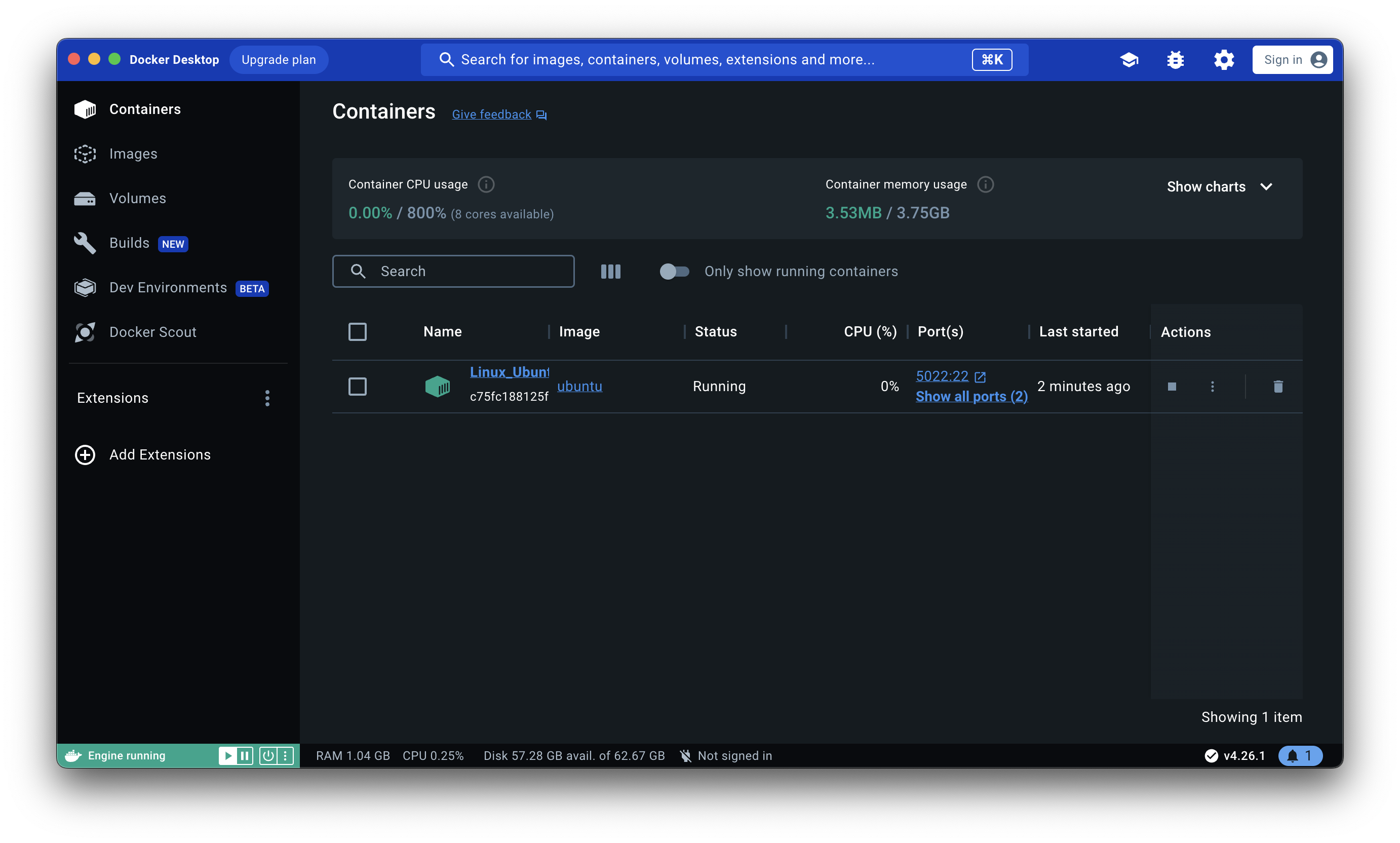Image resolution: width=1400 pixels, height=843 pixels.
Task: Open notifications bell badge
Action: [1300, 755]
